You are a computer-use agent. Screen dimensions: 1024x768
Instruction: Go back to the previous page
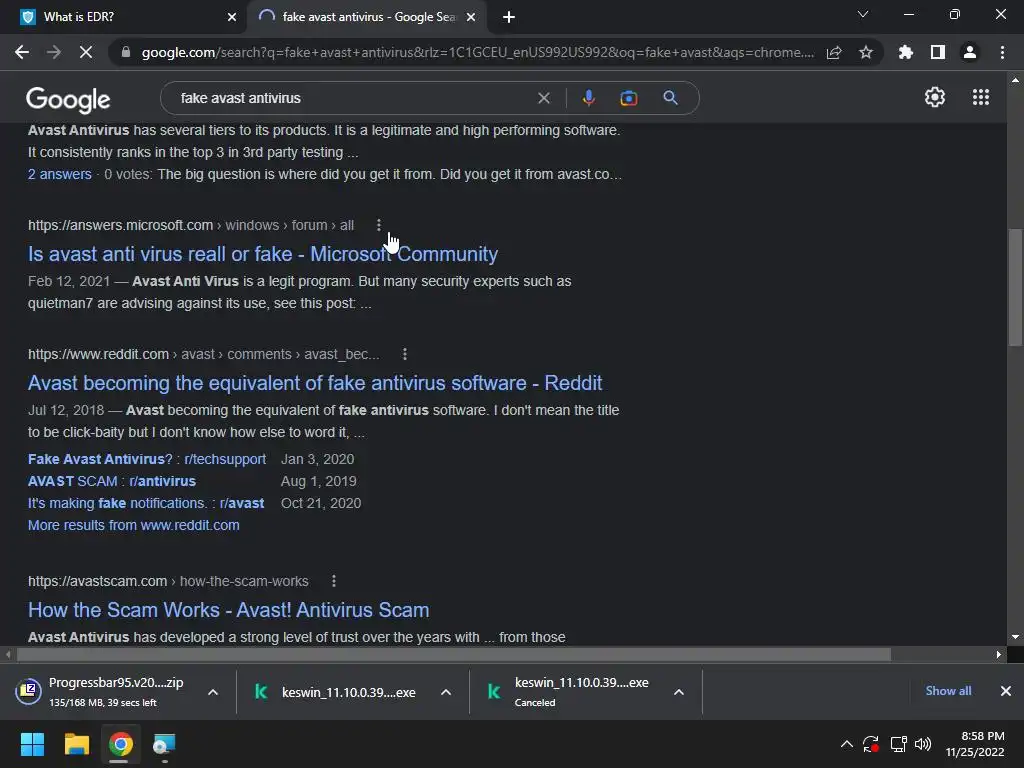coord(22,52)
